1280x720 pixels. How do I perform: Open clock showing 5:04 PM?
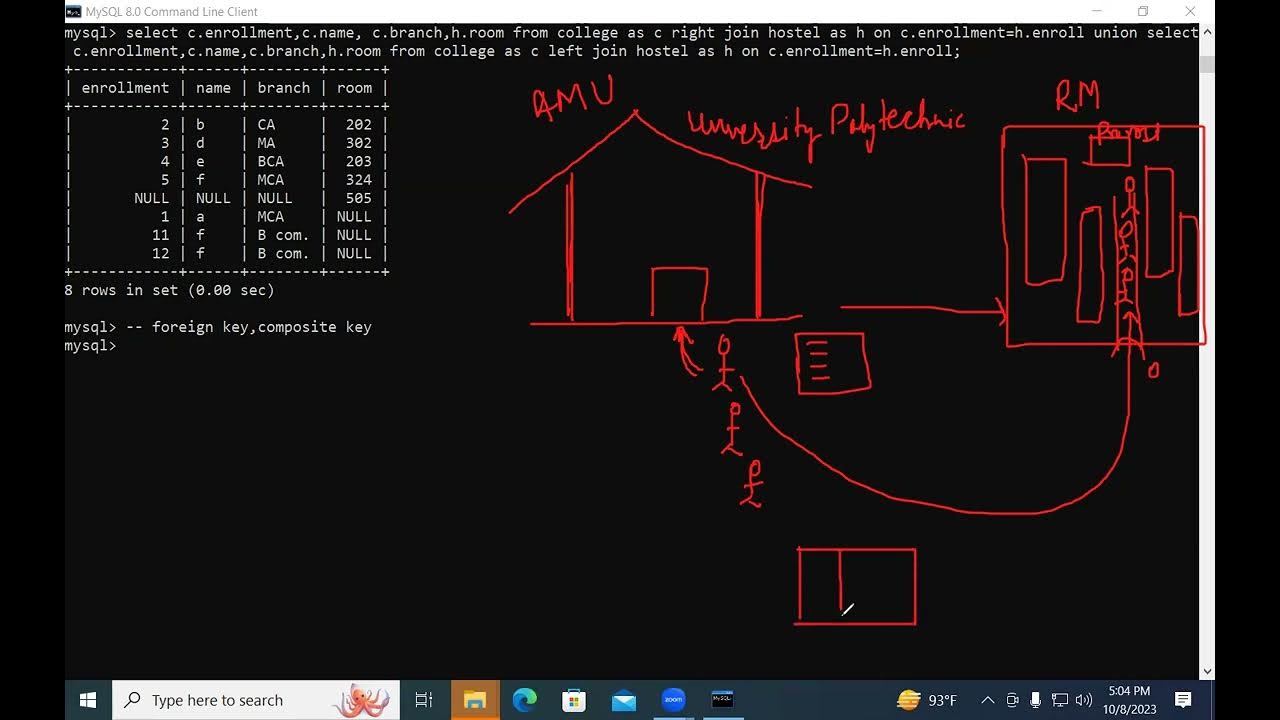1129,700
